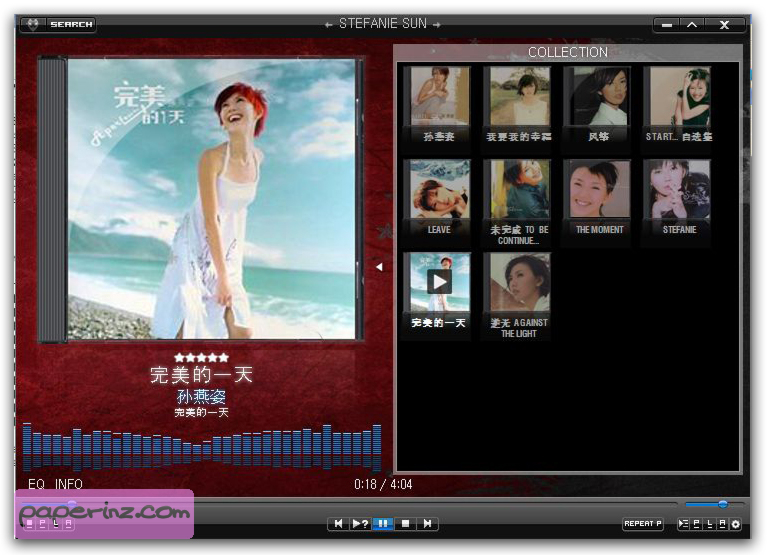768x555 pixels.
Task: Click the compact mode up-arrow button
Action: coord(692,24)
